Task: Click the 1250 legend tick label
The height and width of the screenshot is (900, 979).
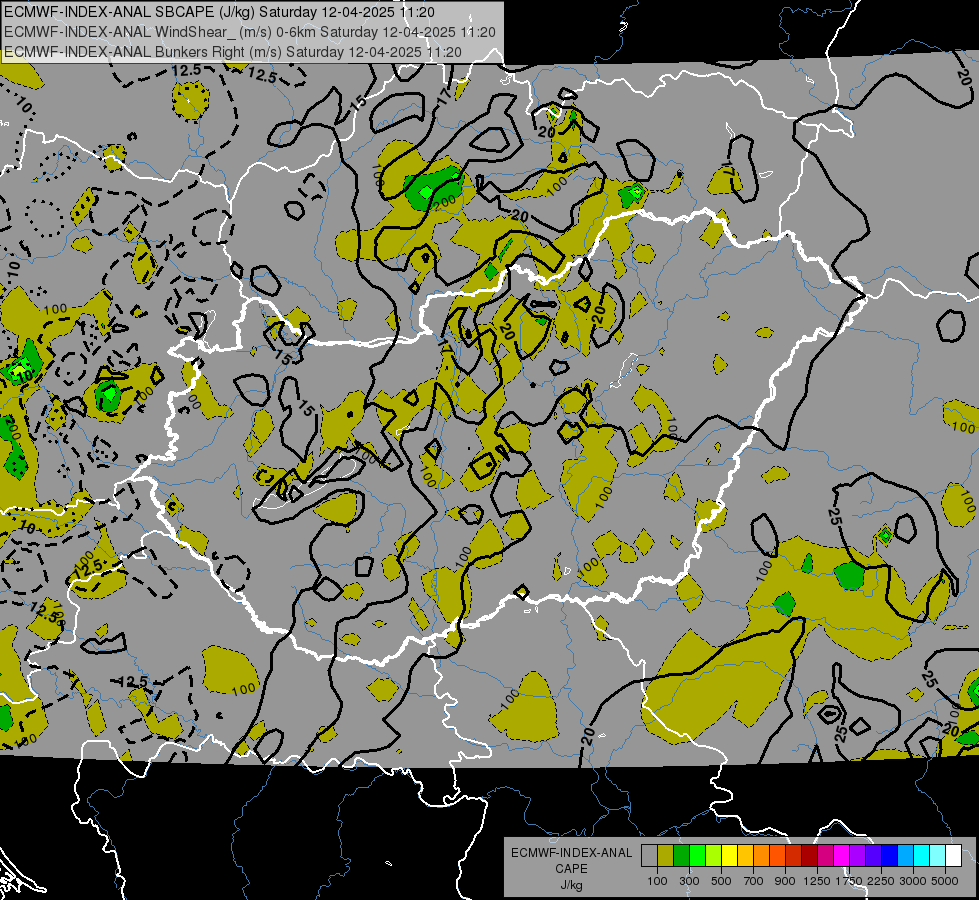Action: [x=817, y=881]
